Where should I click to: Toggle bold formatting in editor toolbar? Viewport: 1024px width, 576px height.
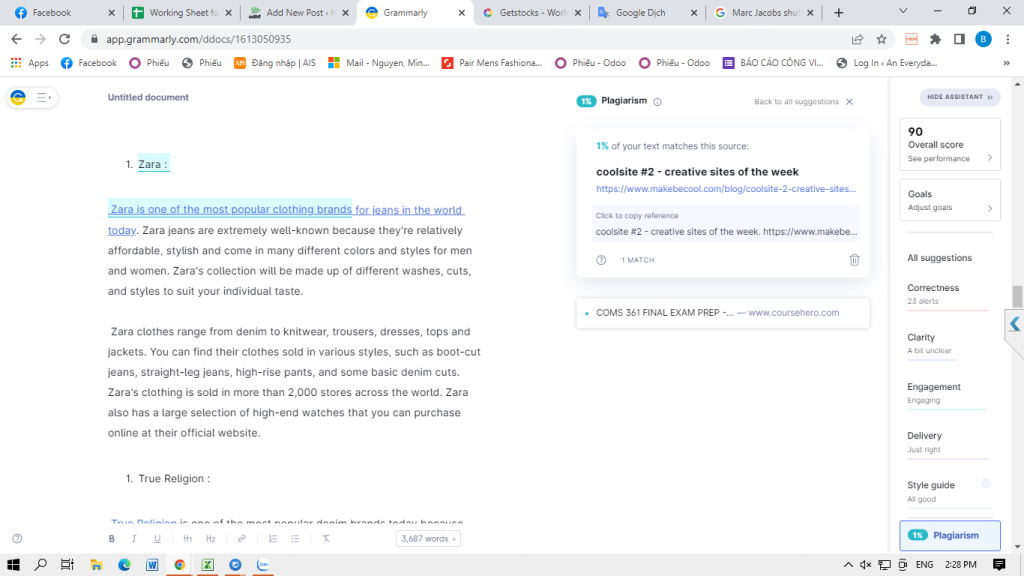[x=112, y=539]
